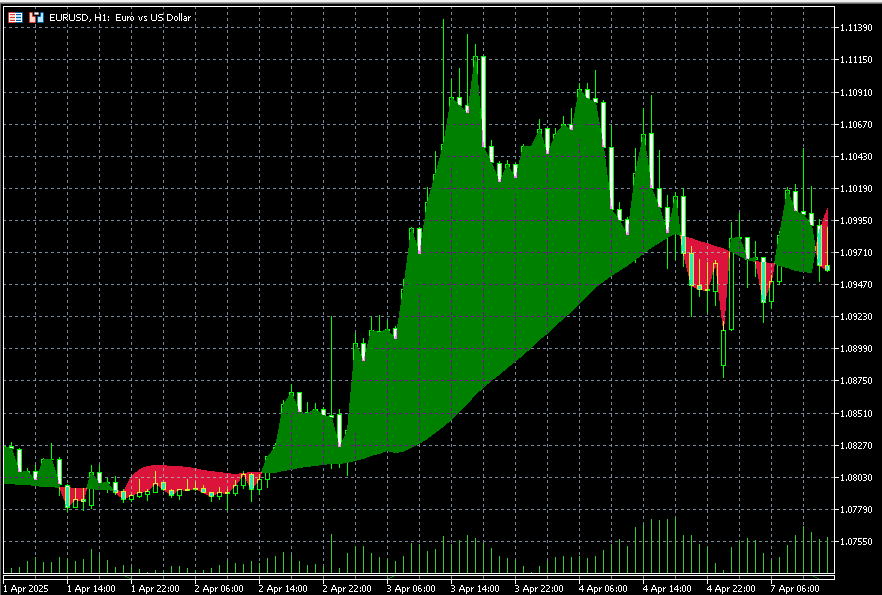This screenshot has width=882, height=595.
Task: Click the '1 Apr 2025' date label
Action: tap(26, 588)
